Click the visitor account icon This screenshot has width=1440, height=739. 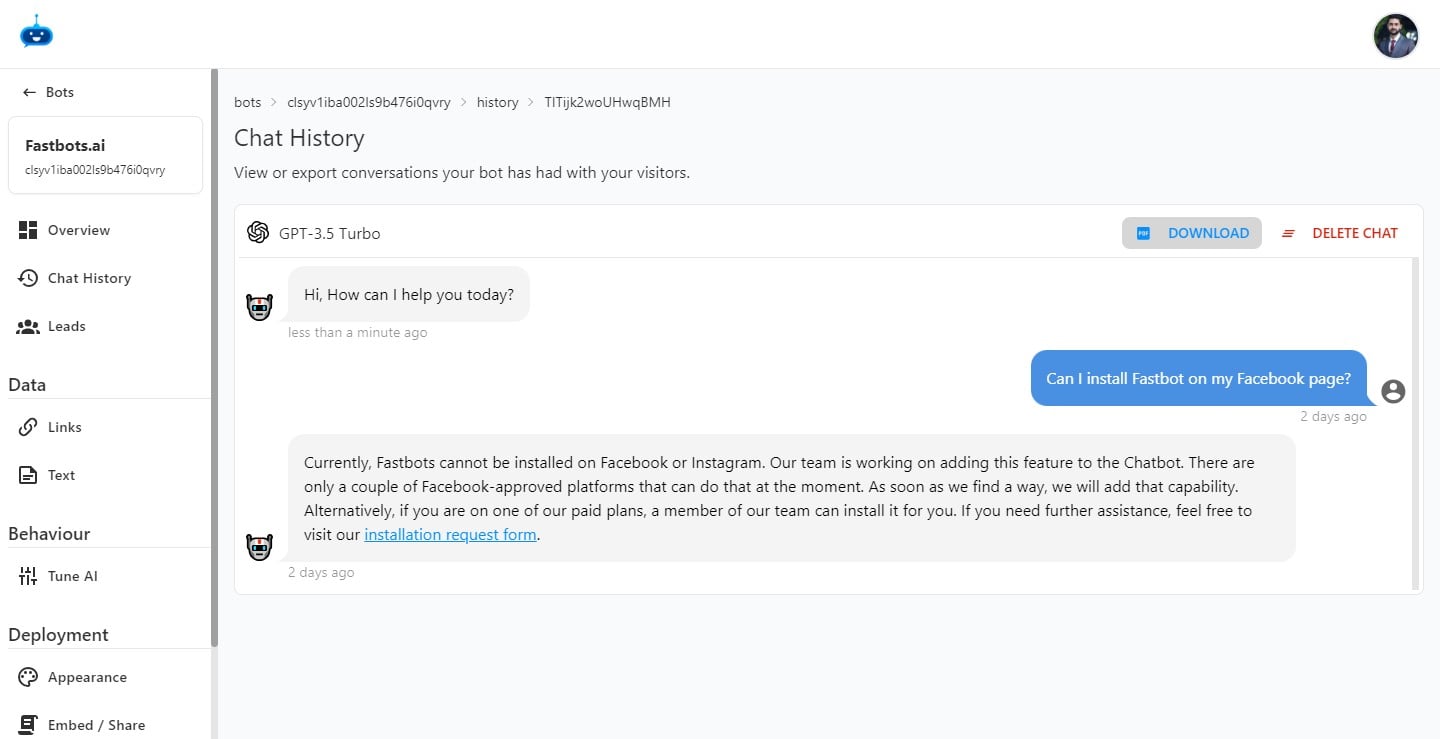1393,391
